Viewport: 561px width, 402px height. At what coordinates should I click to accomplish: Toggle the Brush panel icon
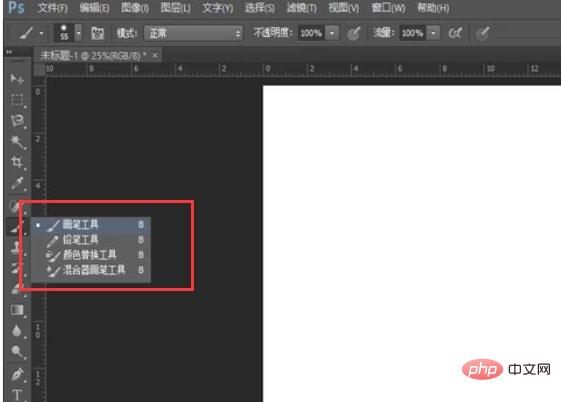(97, 33)
